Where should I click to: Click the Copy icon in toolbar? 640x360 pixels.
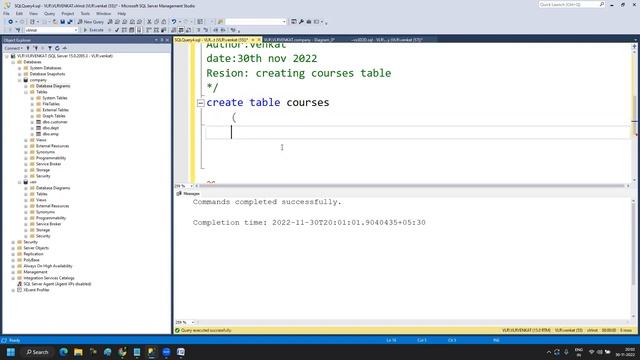[156, 22]
